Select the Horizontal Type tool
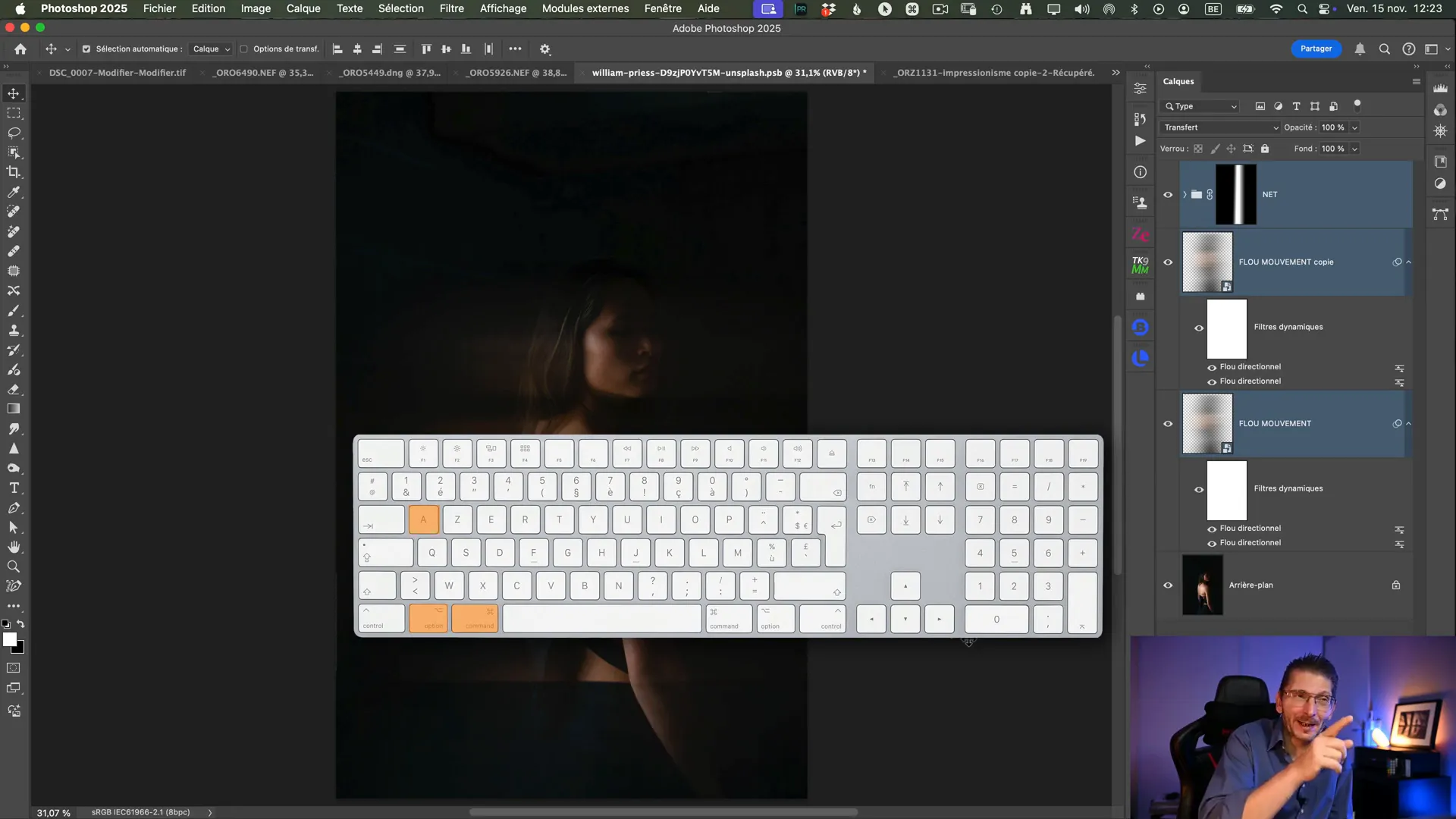Image resolution: width=1456 pixels, height=819 pixels. click(x=14, y=488)
